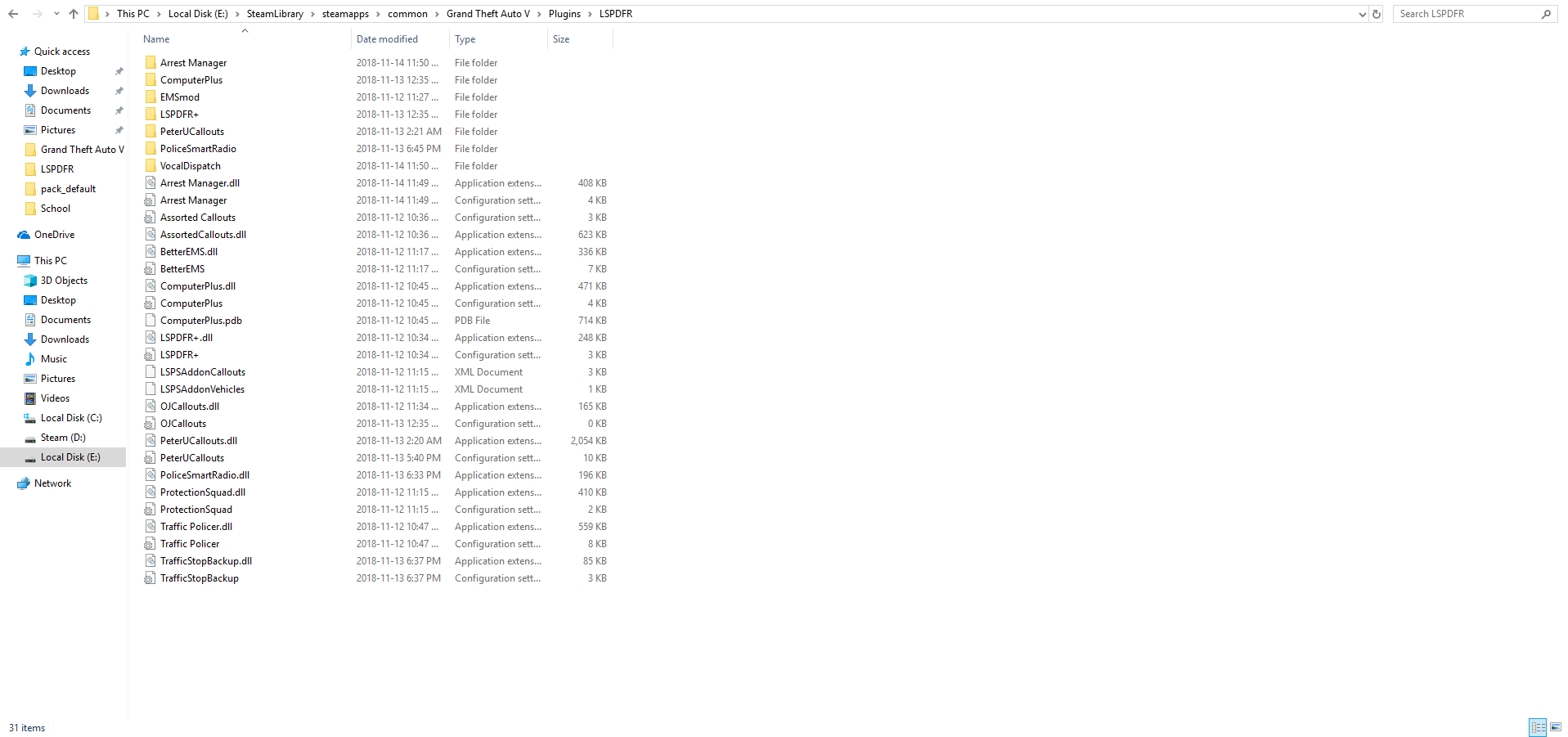Switch to Details view layout
The image size is (1568, 737).
point(1538,727)
